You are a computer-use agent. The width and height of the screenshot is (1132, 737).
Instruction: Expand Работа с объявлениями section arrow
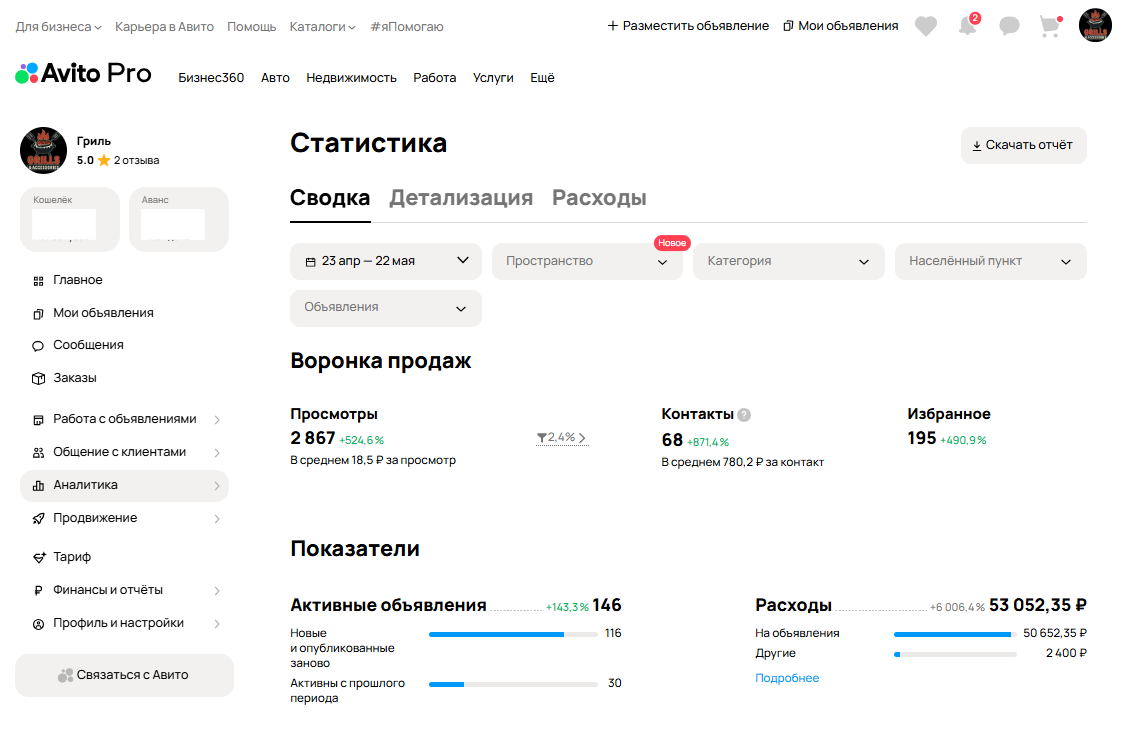pos(217,419)
